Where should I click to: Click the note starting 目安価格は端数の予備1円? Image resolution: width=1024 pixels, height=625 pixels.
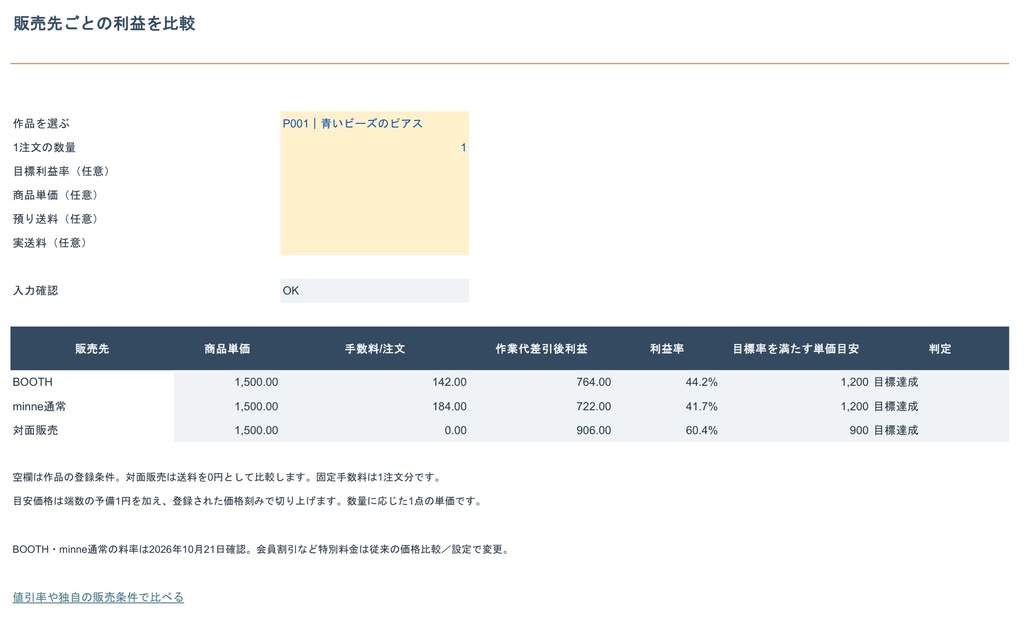coord(248,502)
